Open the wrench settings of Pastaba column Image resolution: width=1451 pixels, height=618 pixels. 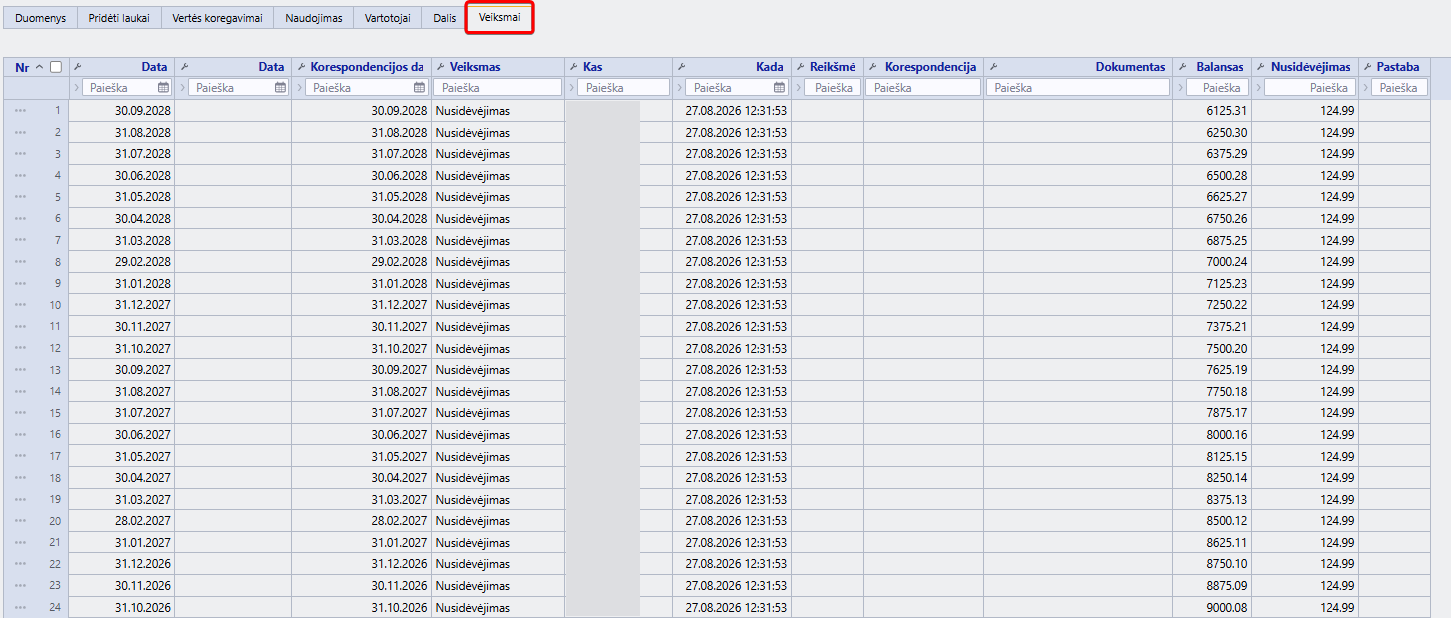(1367, 67)
